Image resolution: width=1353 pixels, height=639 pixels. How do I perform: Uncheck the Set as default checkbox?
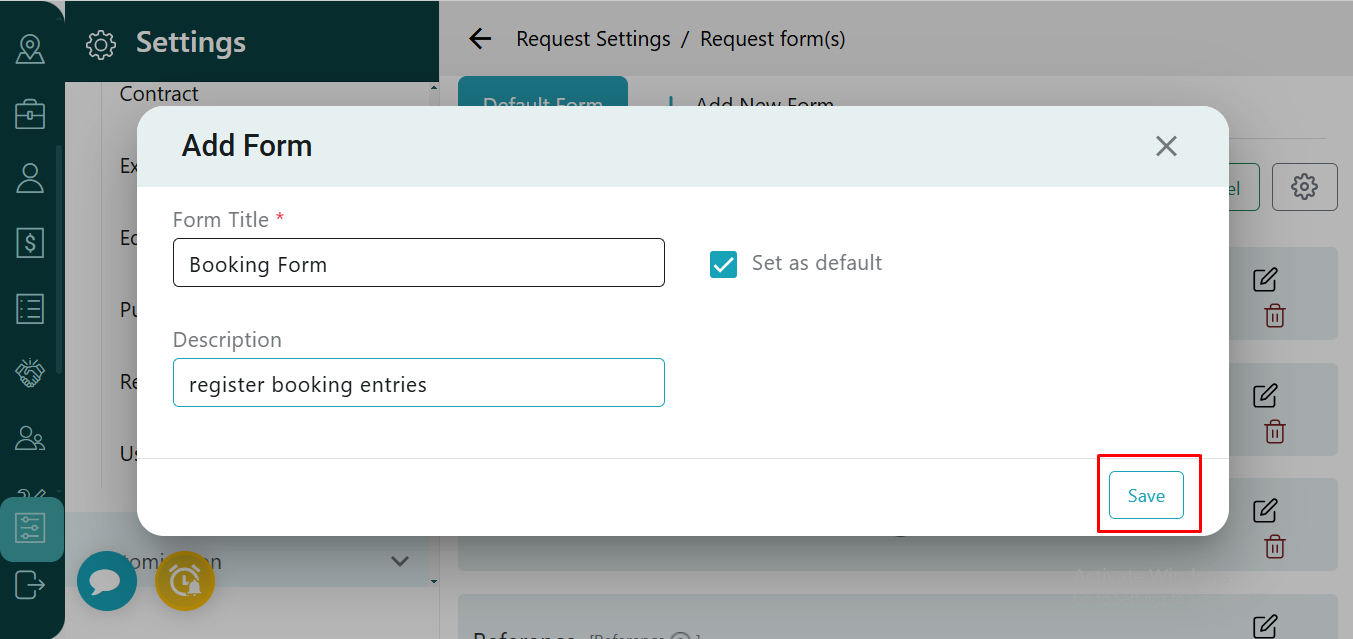point(723,264)
